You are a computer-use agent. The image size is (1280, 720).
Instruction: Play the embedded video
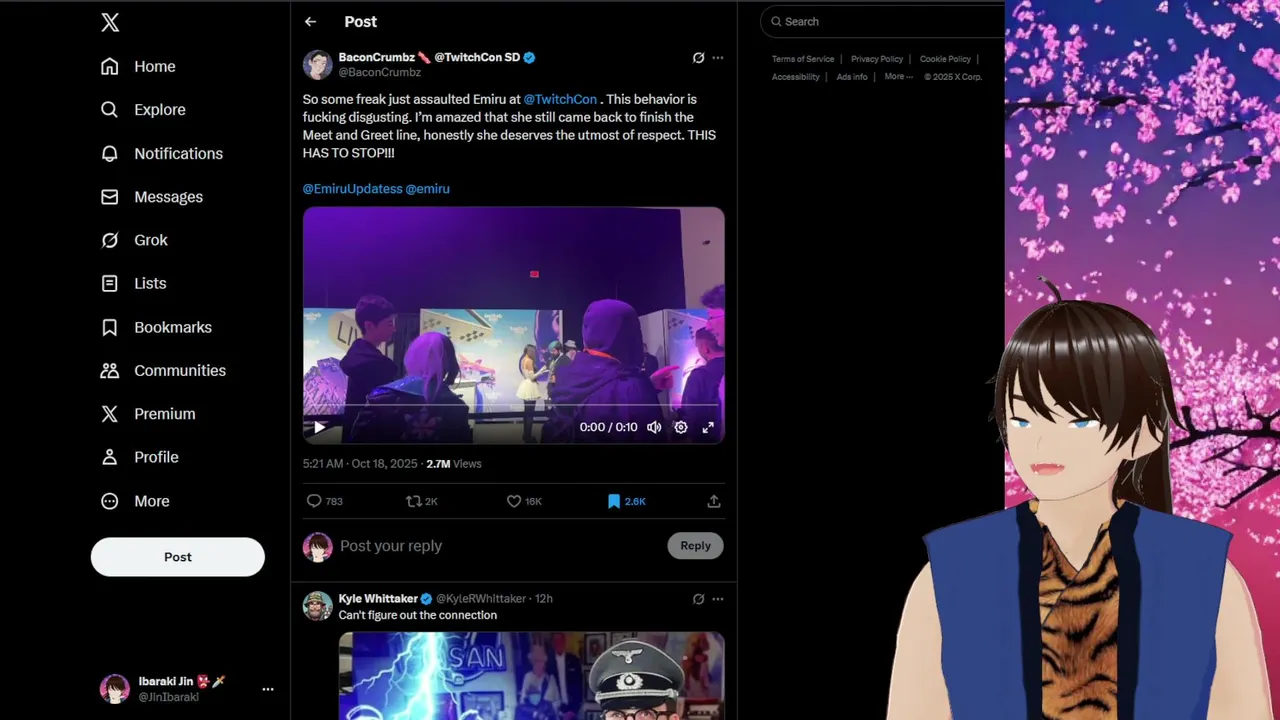coord(319,427)
